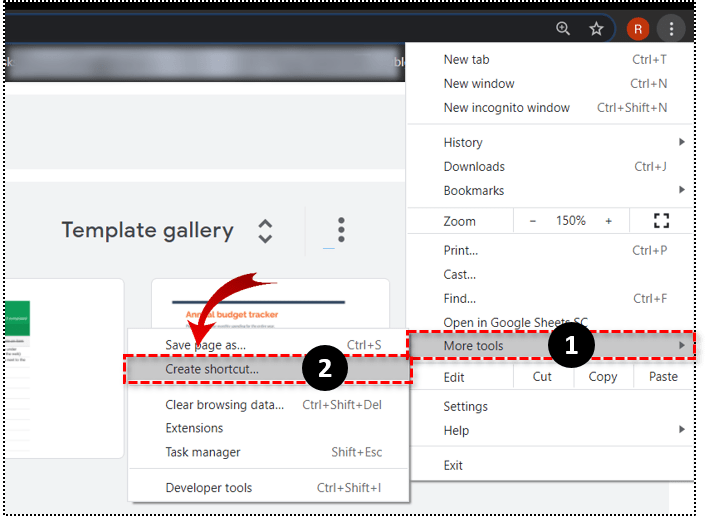Increase zoom with the plus button

click(607, 221)
